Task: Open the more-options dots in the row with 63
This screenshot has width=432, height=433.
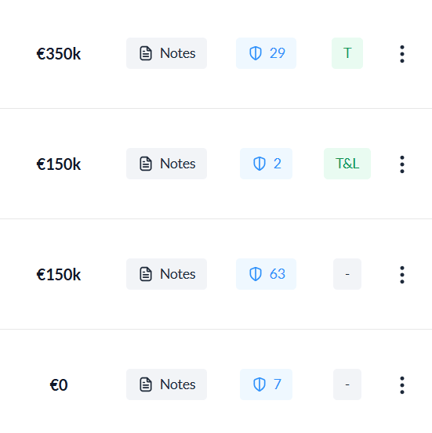Action: pos(402,275)
